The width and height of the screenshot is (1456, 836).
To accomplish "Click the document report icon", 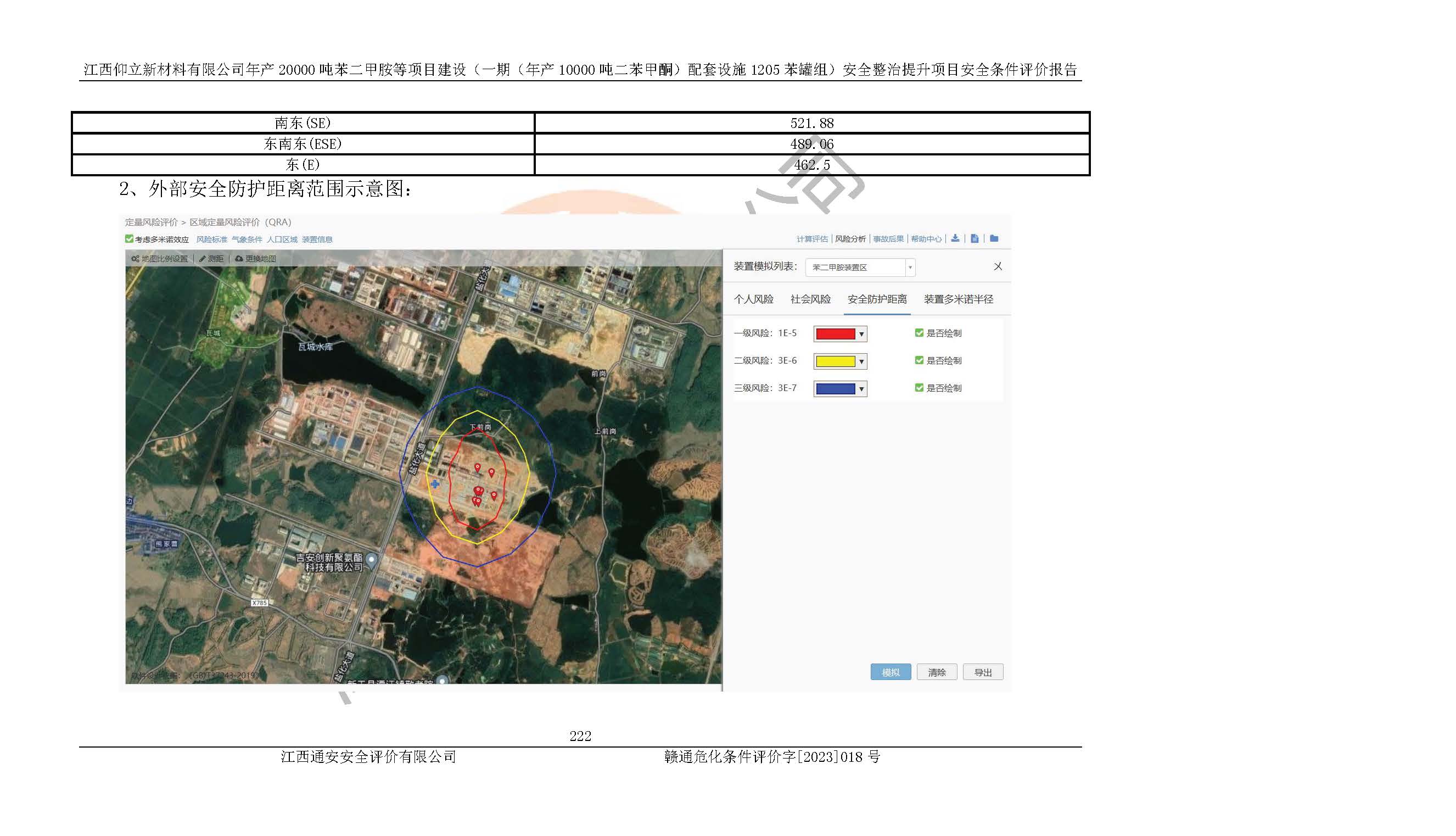I will pyautogui.click(x=975, y=238).
